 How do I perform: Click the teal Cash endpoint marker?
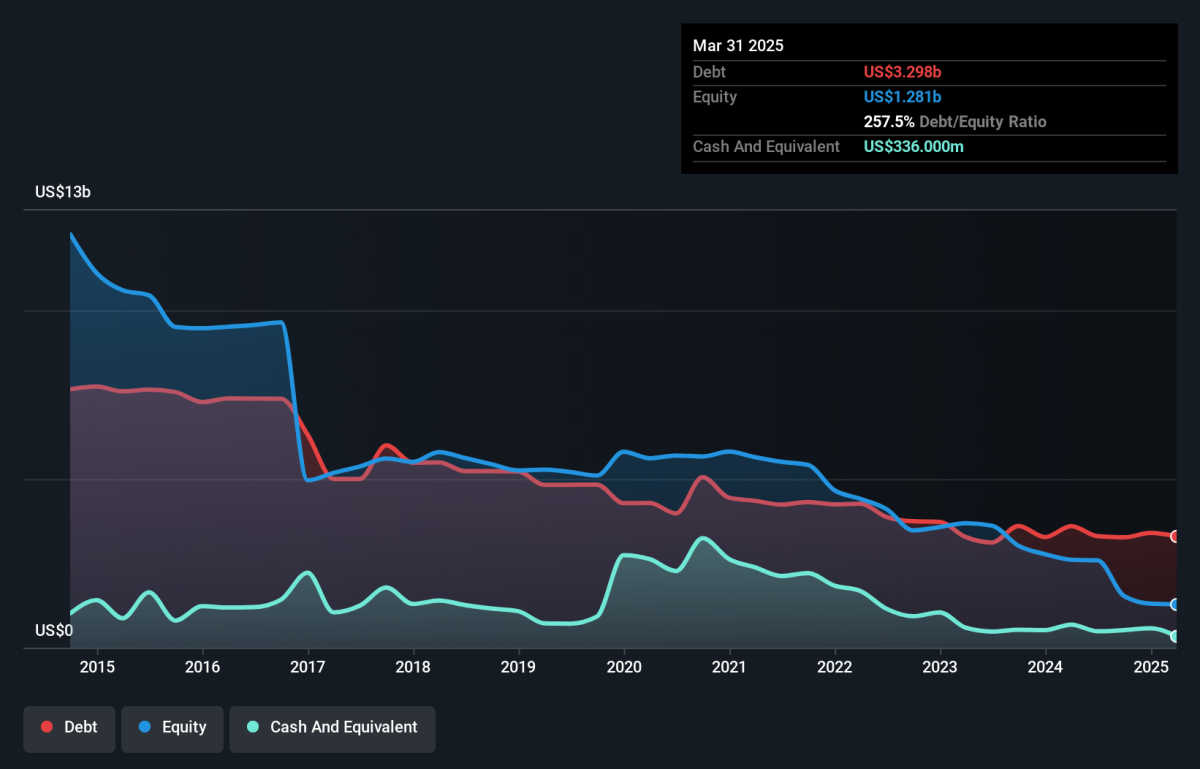coord(1175,636)
